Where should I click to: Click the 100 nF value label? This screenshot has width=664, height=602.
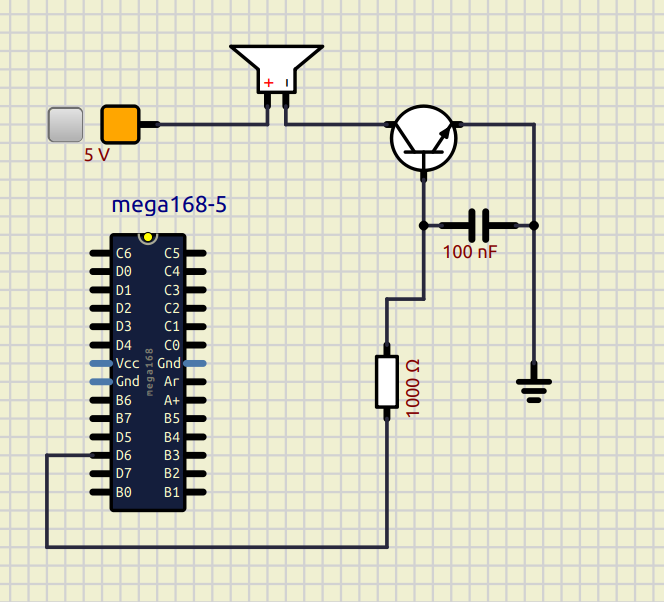pos(470,252)
